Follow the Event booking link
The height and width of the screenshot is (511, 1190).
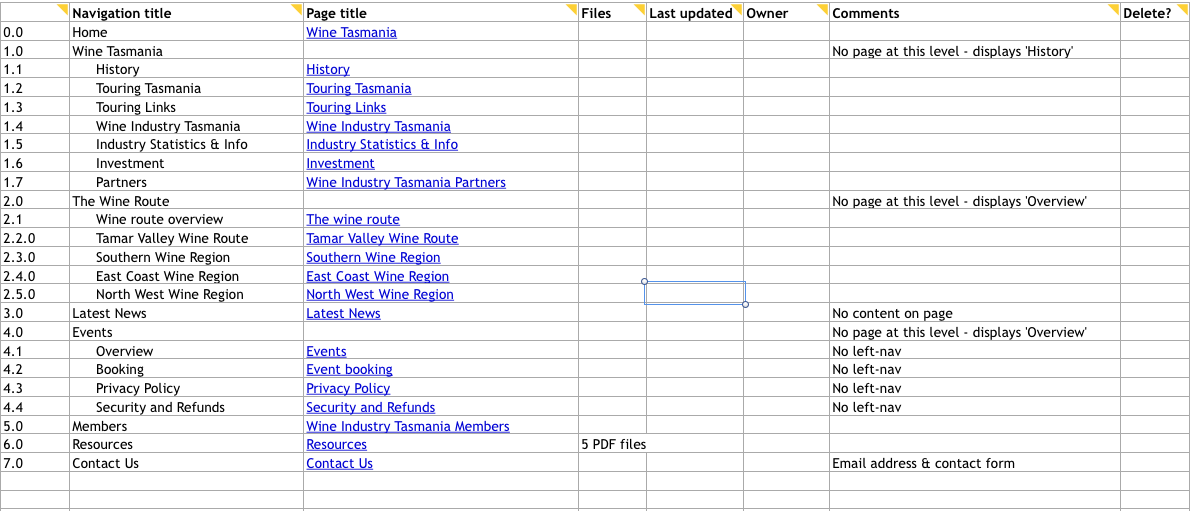click(350, 370)
